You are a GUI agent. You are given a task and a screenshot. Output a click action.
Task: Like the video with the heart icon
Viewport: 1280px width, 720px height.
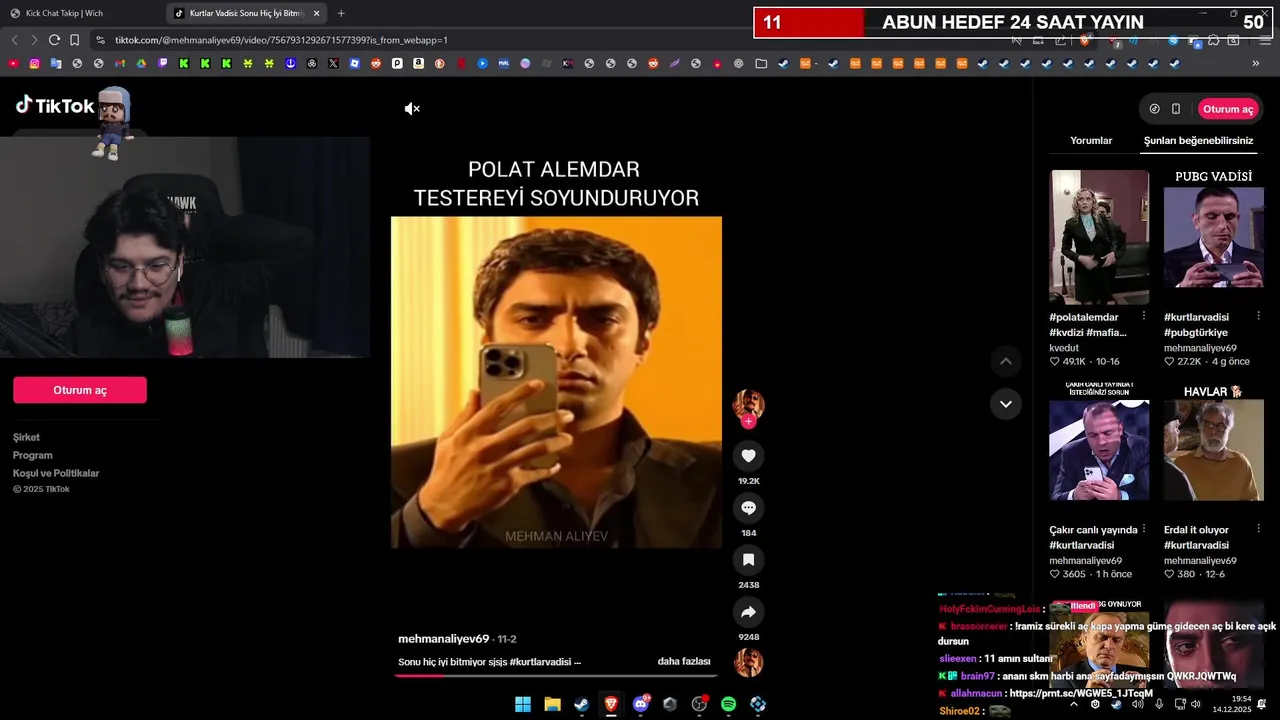(748, 456)
